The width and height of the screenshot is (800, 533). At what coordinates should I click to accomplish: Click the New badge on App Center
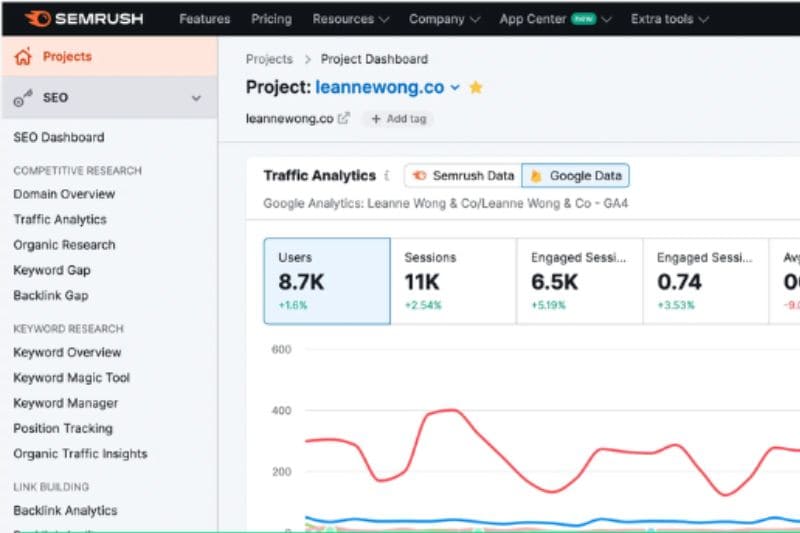click(x=584, y=19)
